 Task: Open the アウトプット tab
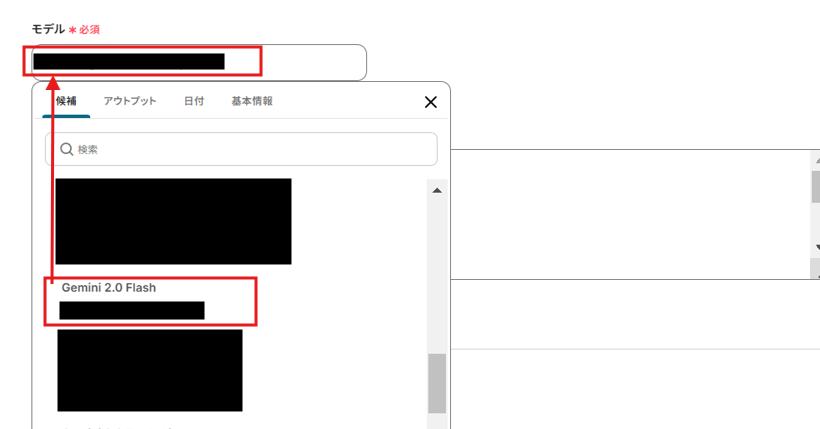[x=130, y=101]
